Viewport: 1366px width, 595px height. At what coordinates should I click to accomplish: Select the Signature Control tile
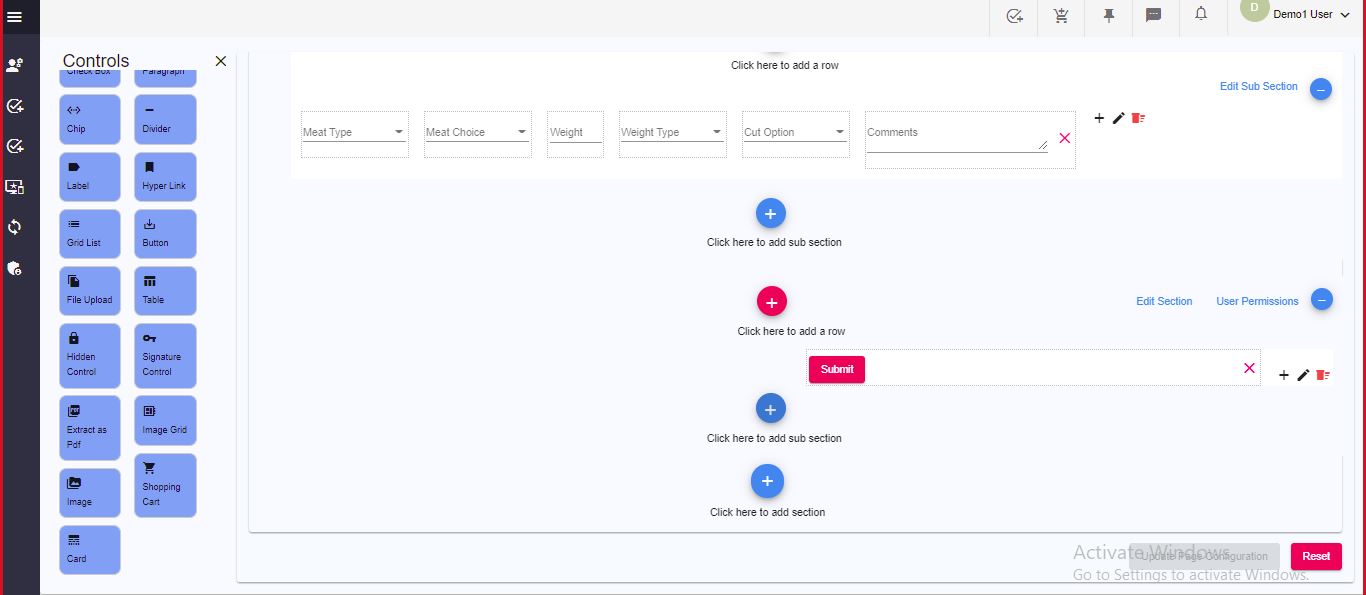[x=165, y=355]
